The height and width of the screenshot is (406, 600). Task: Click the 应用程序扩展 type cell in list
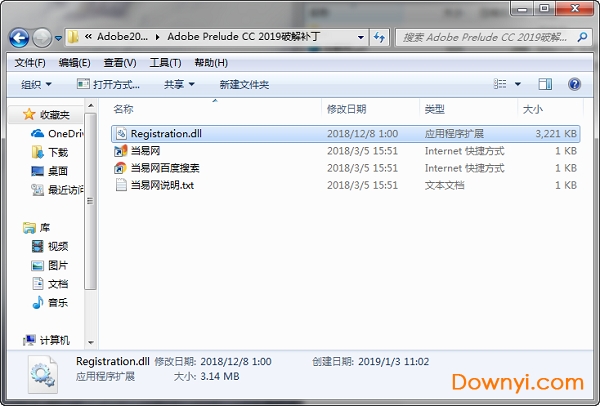click(x=454, y=134)
